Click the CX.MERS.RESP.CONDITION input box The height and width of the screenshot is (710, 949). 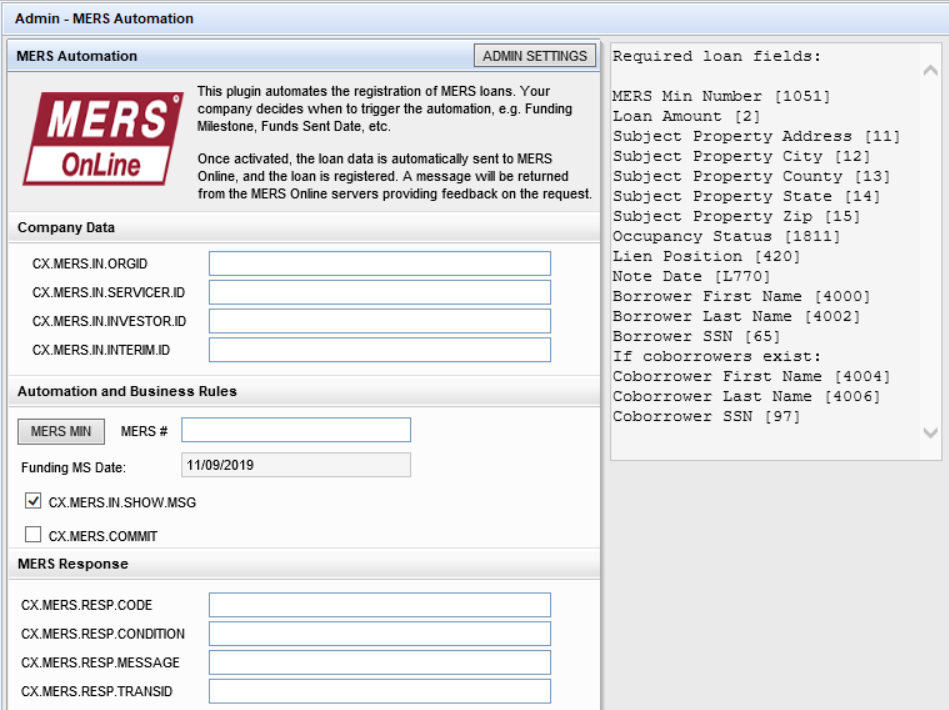(x=379, y=634)
